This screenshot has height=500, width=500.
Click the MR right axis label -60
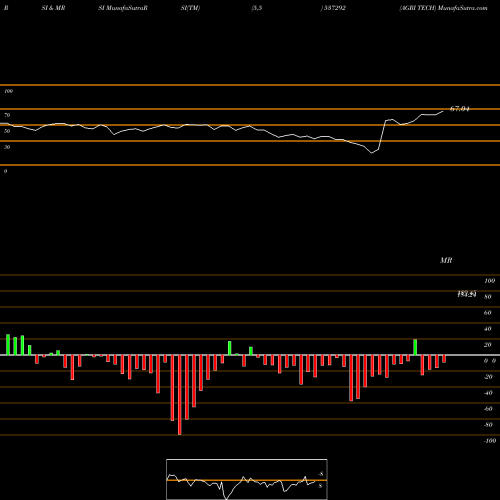coord(488,409)
